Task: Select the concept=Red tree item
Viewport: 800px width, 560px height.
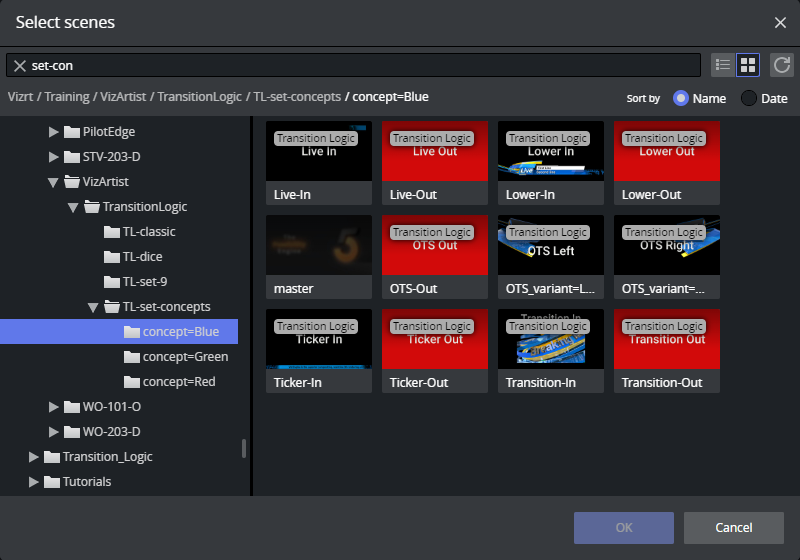Action: click(x=178, y=382)
